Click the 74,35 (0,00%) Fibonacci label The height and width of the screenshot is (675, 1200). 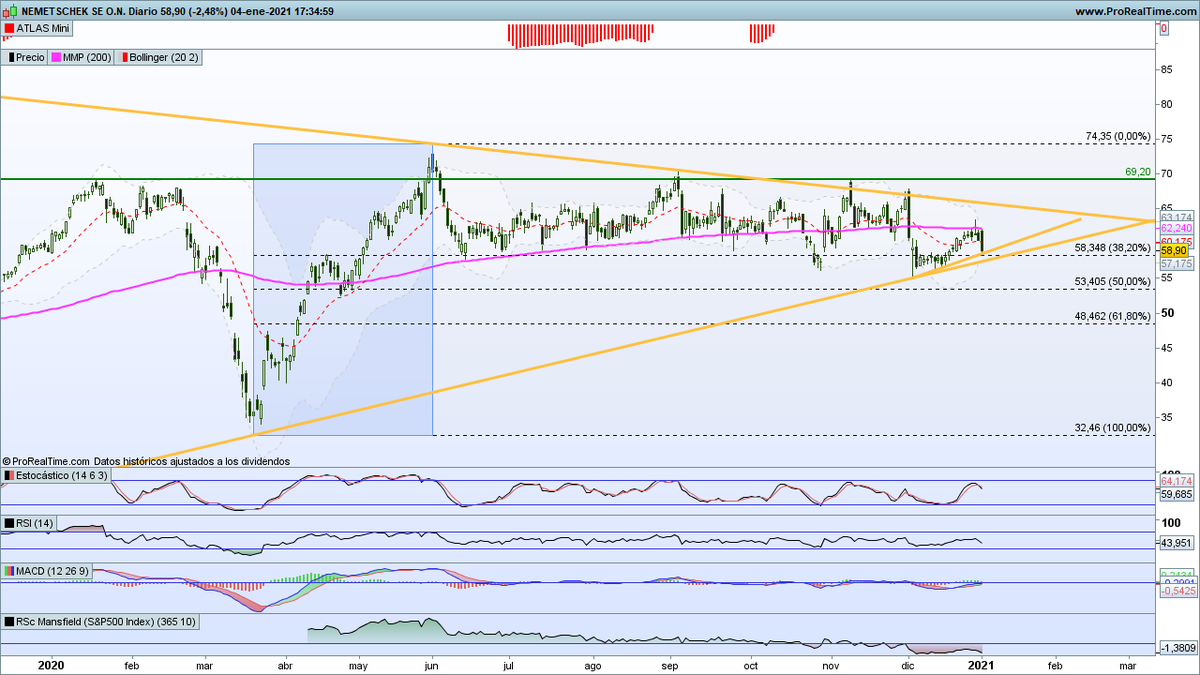pyautogui.click(x=1119, y=136)
